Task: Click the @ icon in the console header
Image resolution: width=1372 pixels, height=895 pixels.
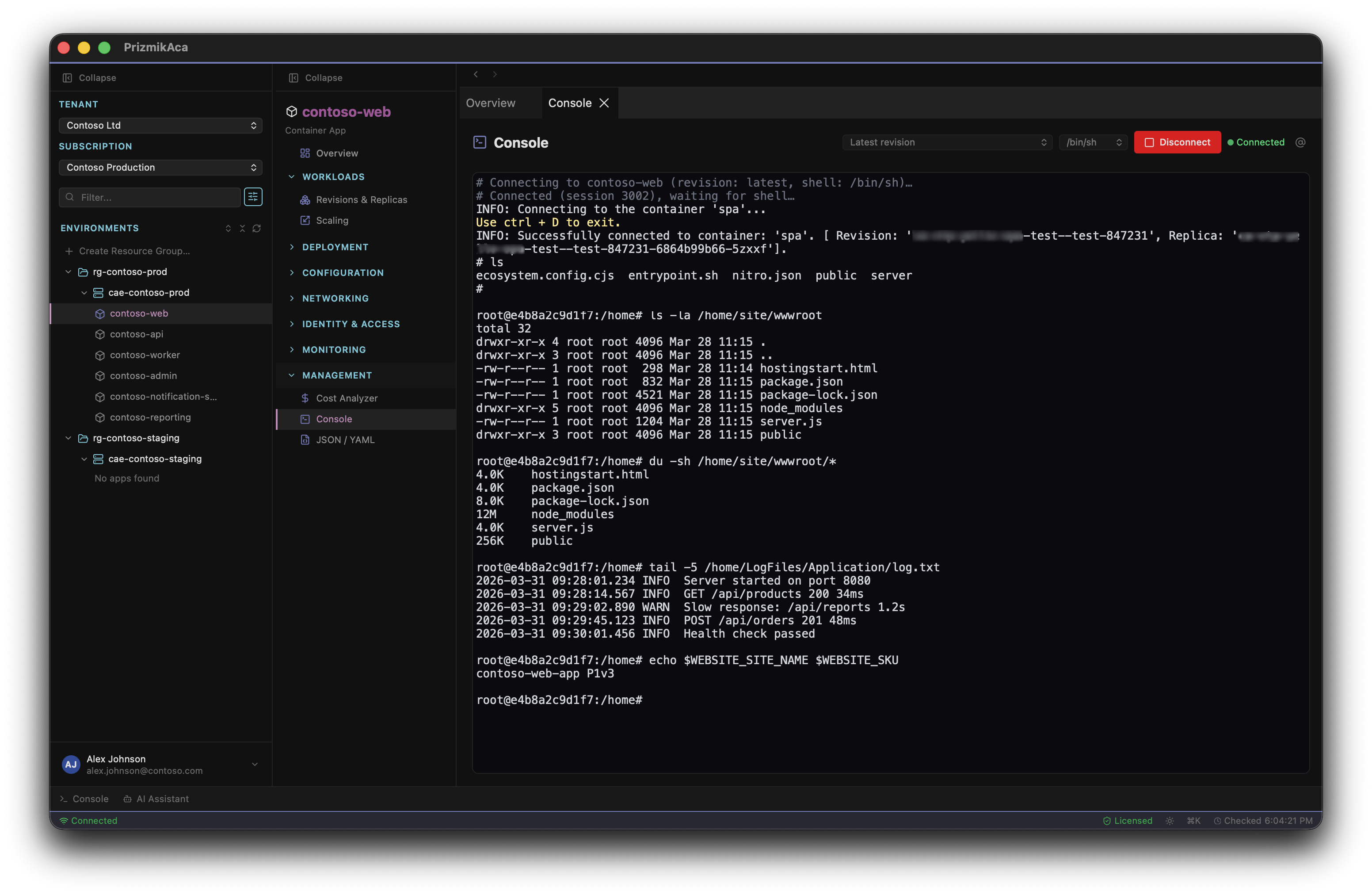Action: [x=1300, y=142]
